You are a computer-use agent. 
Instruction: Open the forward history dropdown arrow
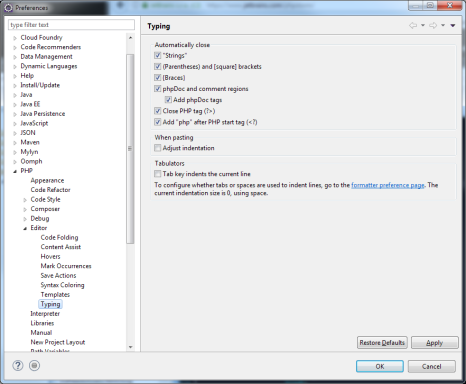coord(443,25)
